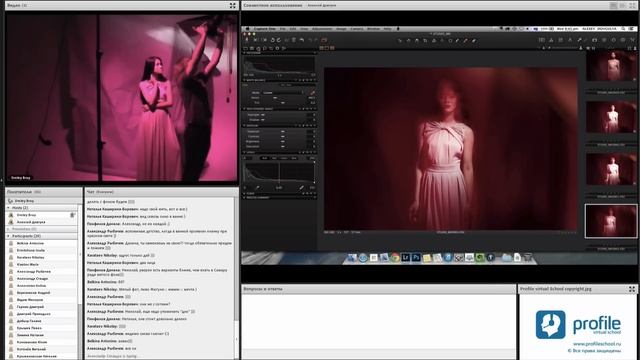The image size is (640, 360).
Task: Collapse the White Balance tool panel
Action: coord(245,80)
